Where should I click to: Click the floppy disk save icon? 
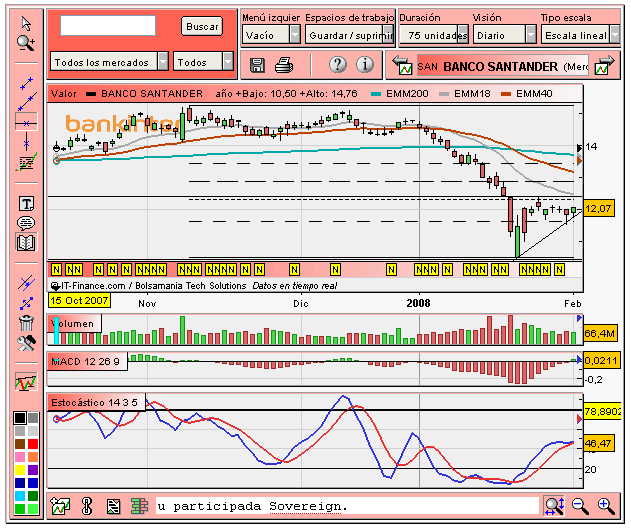tap(257, 65)
